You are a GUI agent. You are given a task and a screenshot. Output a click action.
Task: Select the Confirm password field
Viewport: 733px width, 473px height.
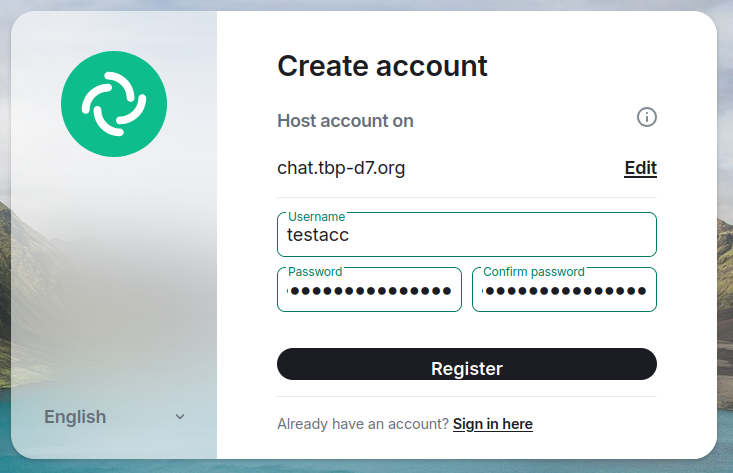click(564, 290)
